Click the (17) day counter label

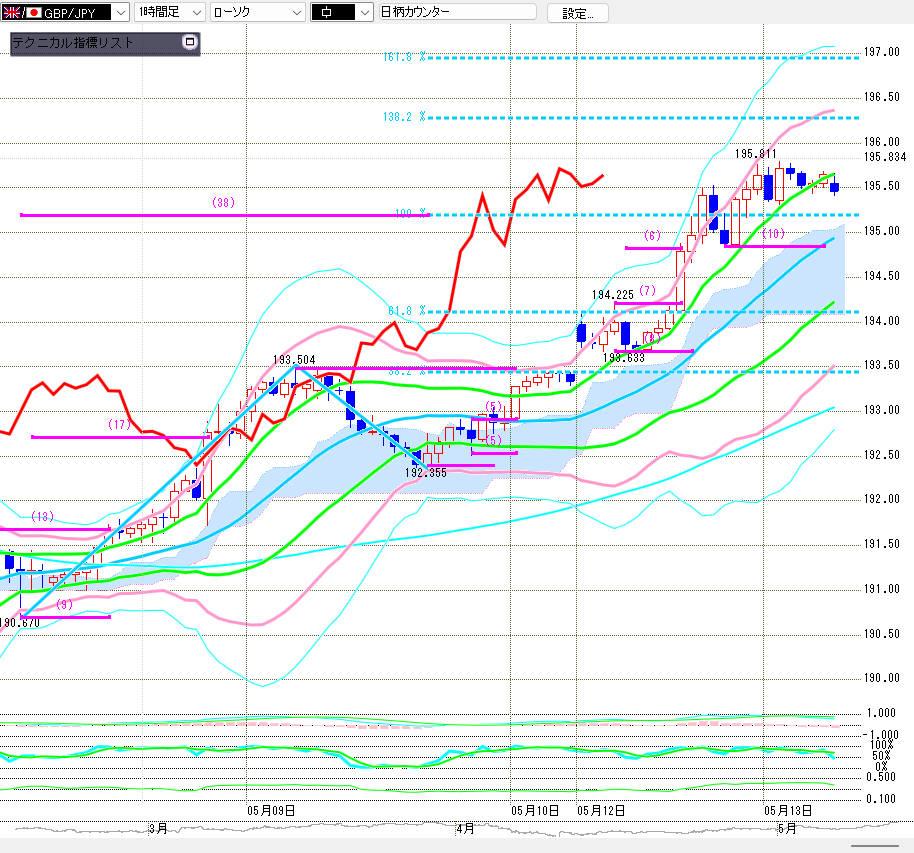point(119,424)
